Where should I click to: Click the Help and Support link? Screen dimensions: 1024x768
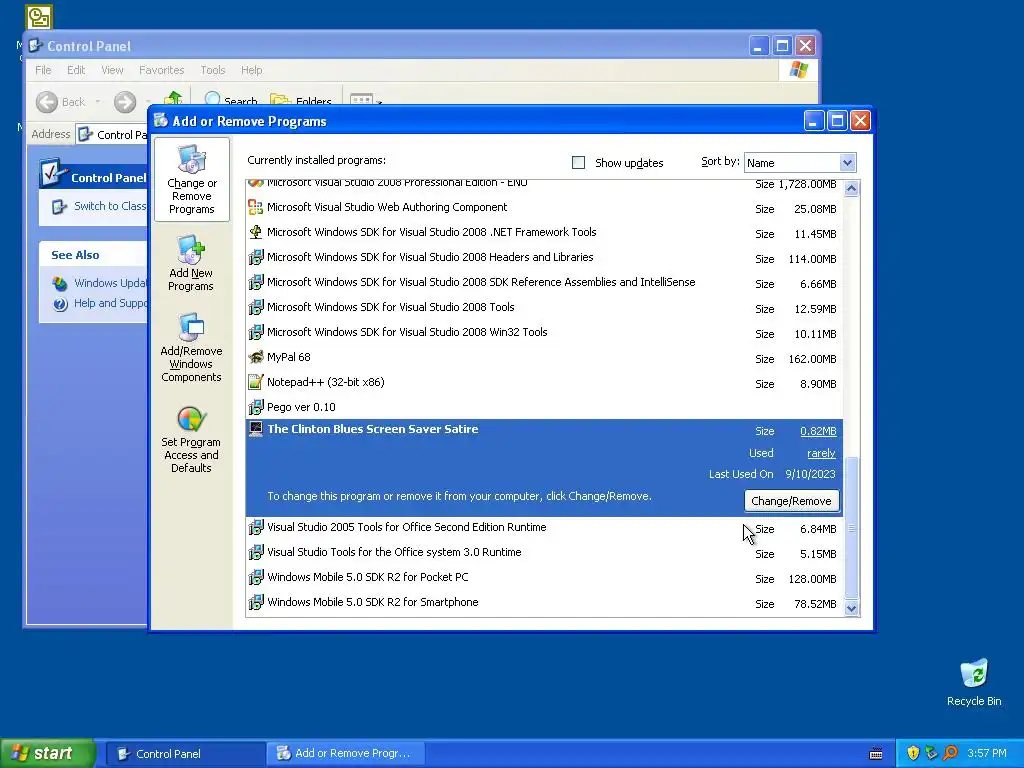click(x=110, y=303)
